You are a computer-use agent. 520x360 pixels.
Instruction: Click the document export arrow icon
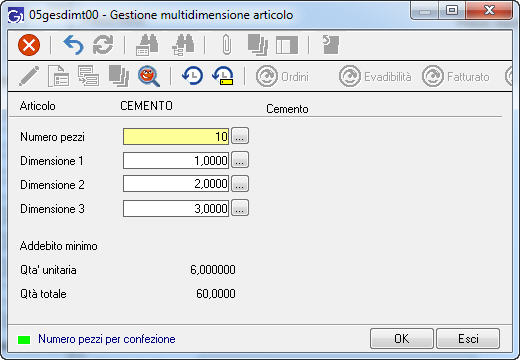(x=331, y=45)
